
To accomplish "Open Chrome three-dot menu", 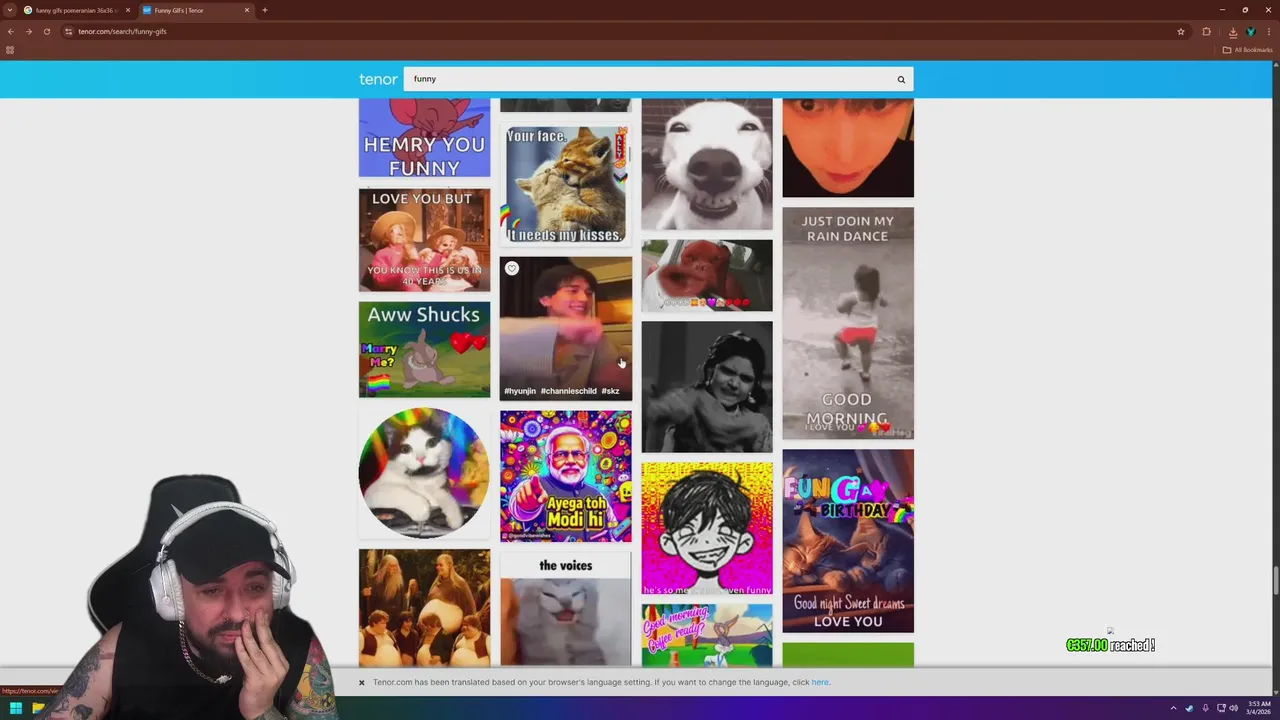I will click(x=1269, y=31).
